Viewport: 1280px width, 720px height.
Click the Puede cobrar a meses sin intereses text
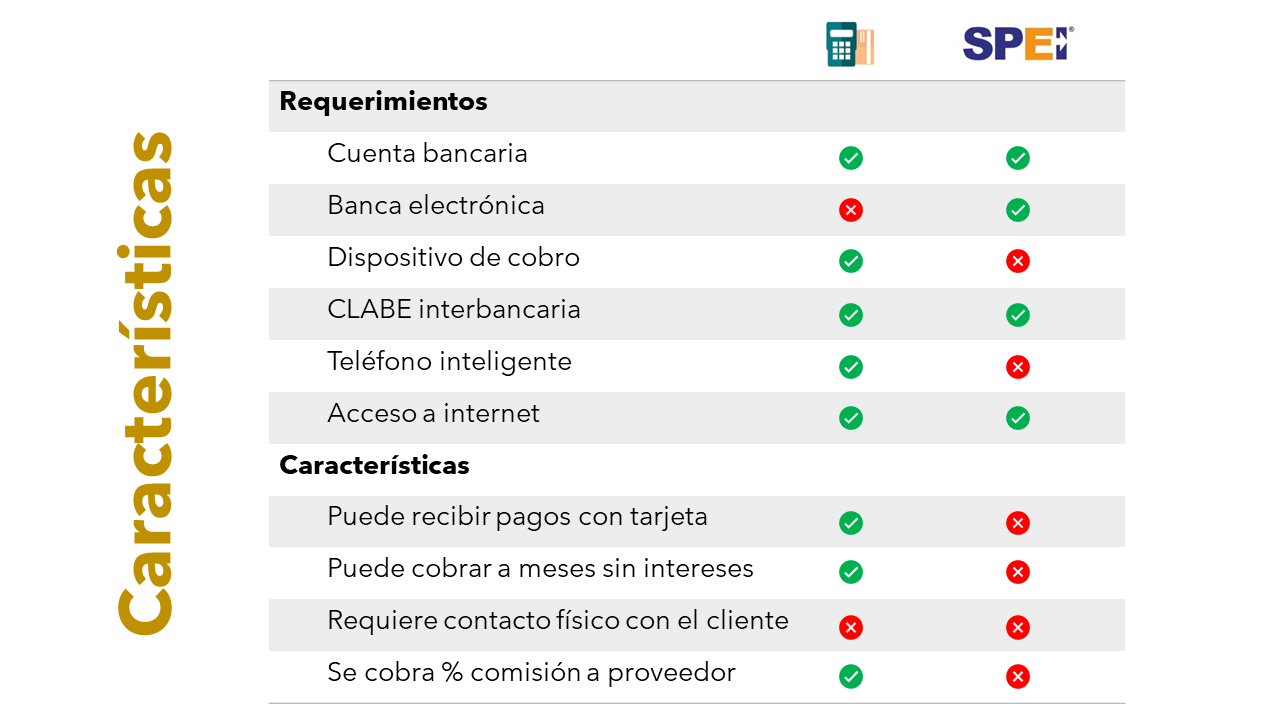tap(540, 569)
